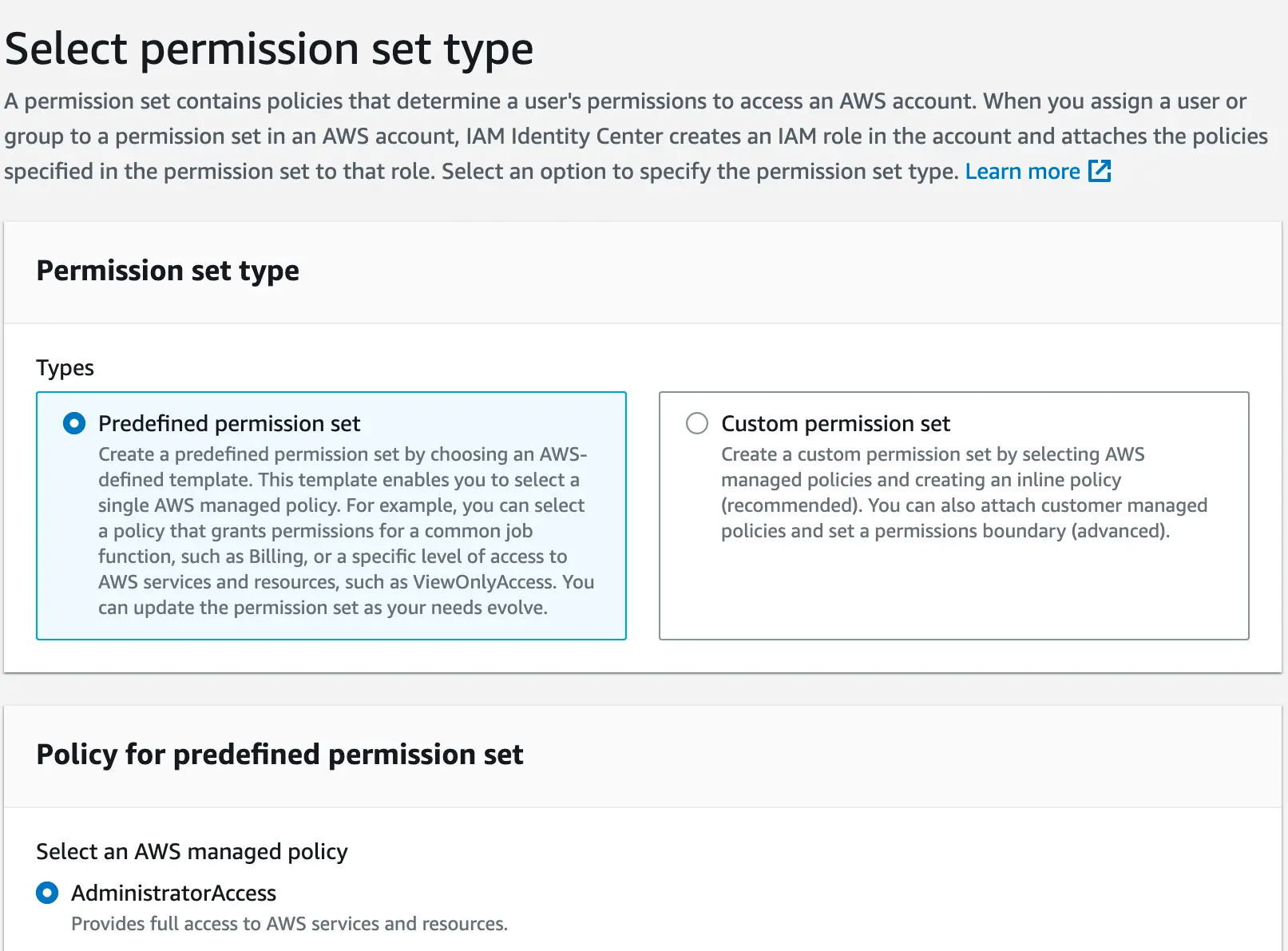Click the AdministratorAccess policy name label
Viewport: 1288px width, 951px height.
click(173, 893)
